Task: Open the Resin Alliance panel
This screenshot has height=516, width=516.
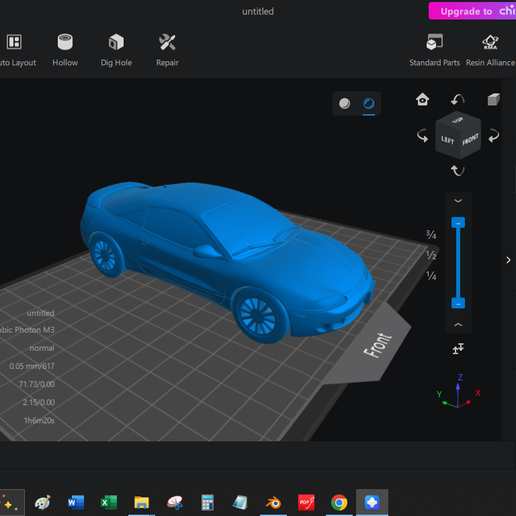Action: pyautogui.click(x=490, y=50)
